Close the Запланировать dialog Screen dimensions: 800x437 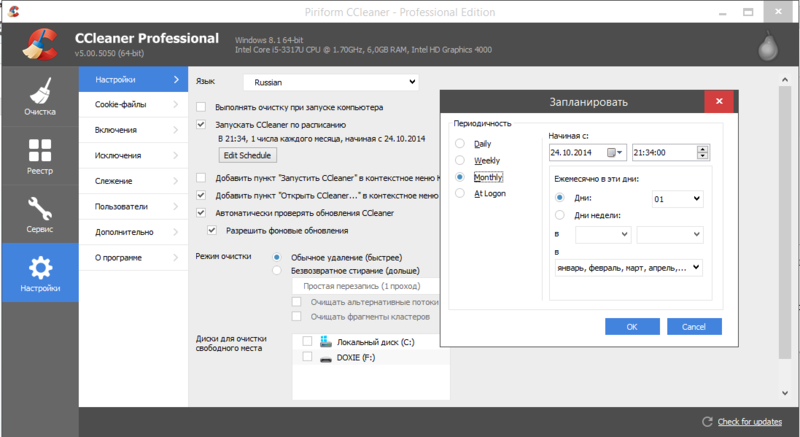point(719,101)
